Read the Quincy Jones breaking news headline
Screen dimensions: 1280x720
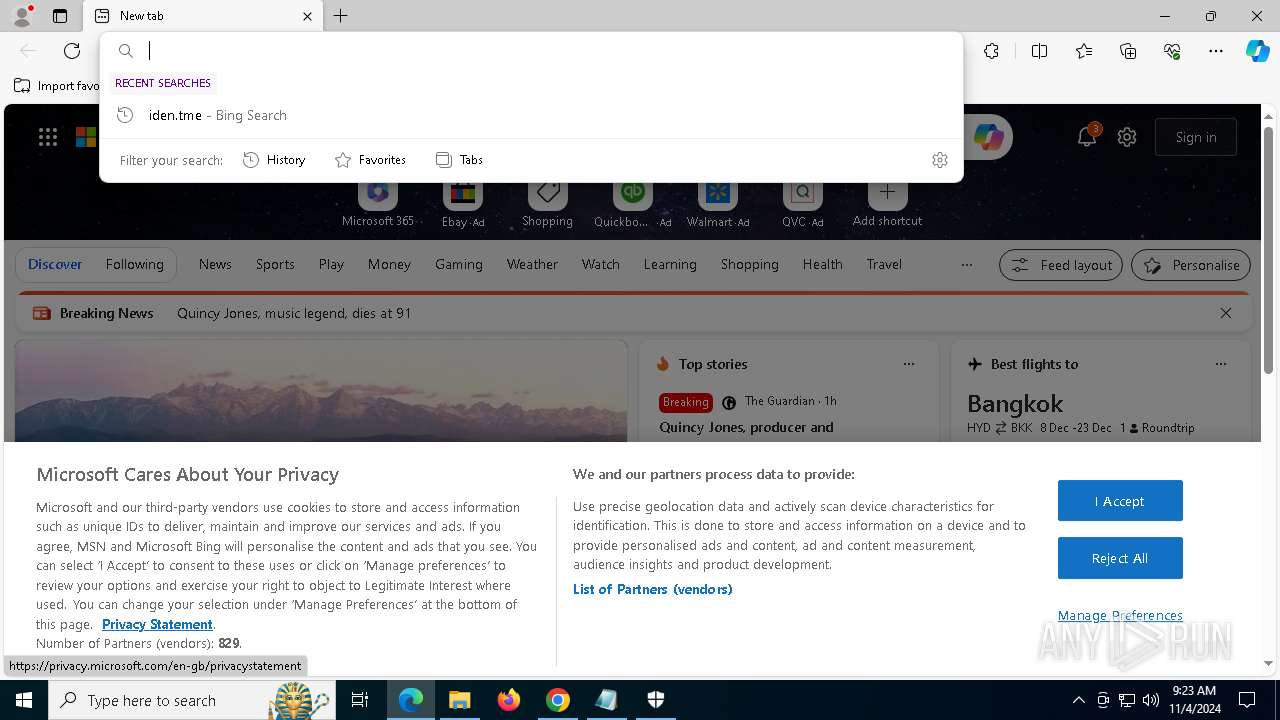tap(294, 313)
